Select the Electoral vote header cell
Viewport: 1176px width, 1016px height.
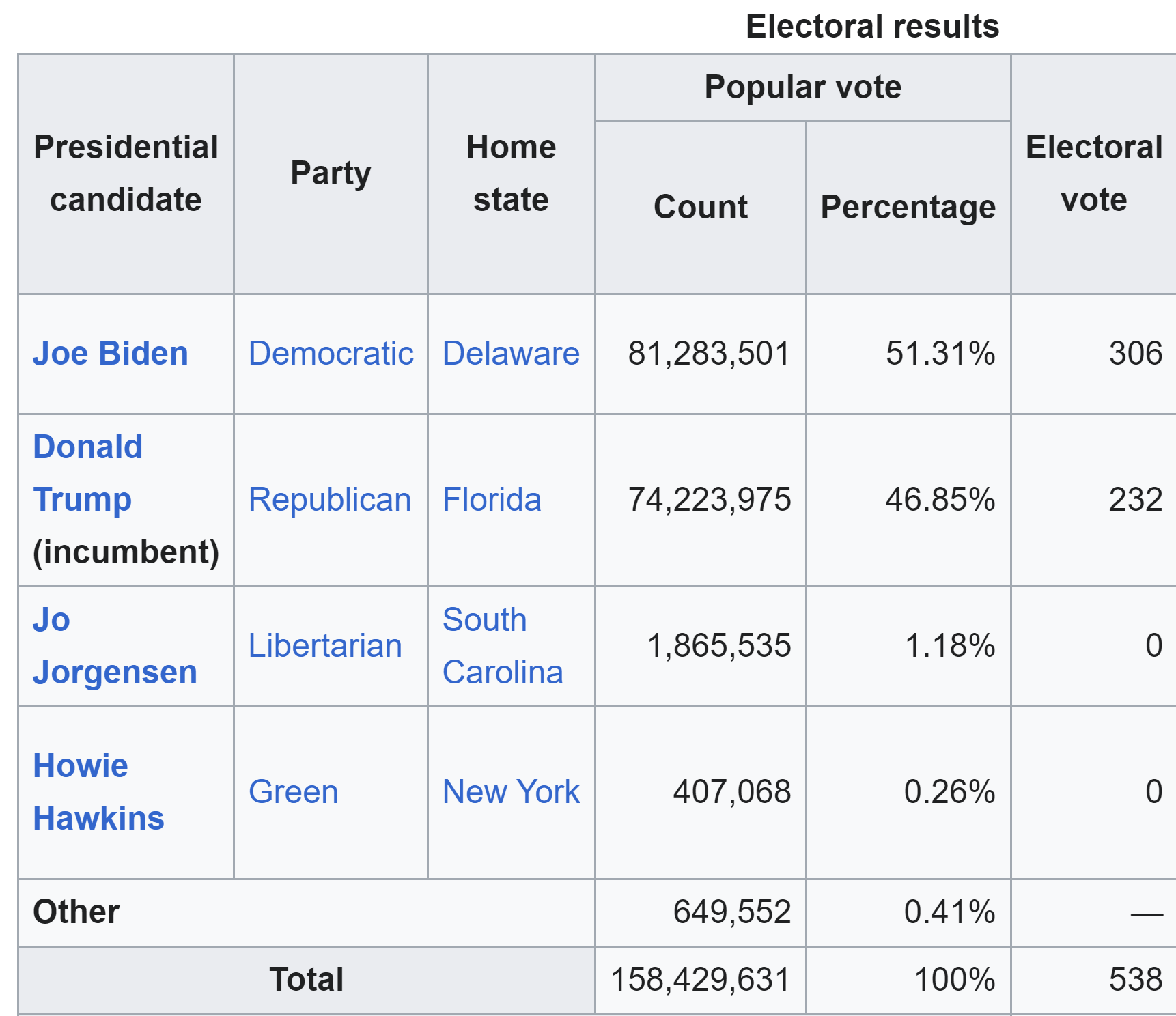tap(1093, 173)
